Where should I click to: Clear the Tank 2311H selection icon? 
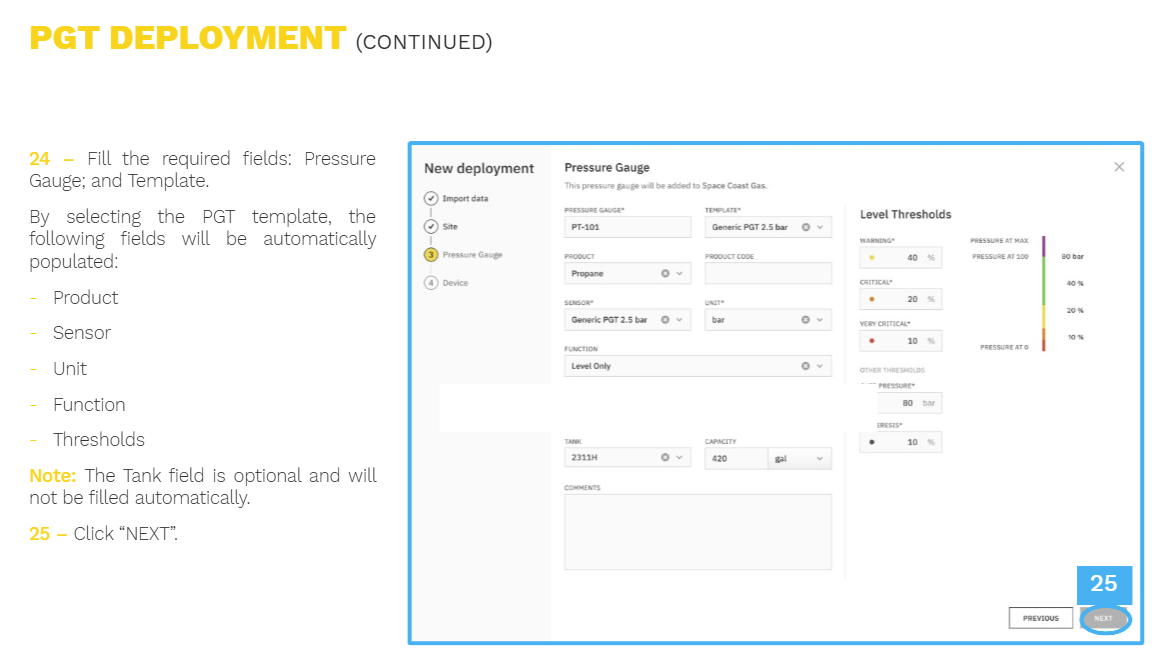click(665, 458)
